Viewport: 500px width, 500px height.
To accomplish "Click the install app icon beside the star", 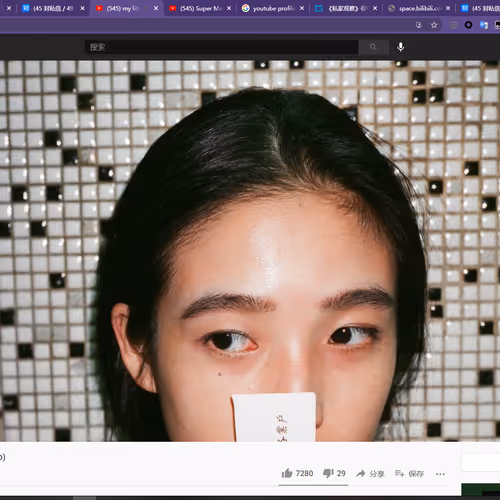I will click(x=419, y=25).
